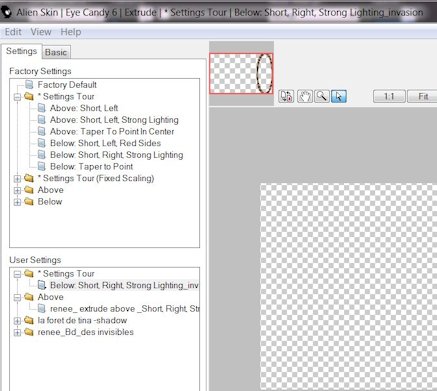Select the arrow pointer tool
Viewport: 437px width, 391px height.
click(339, 96)
